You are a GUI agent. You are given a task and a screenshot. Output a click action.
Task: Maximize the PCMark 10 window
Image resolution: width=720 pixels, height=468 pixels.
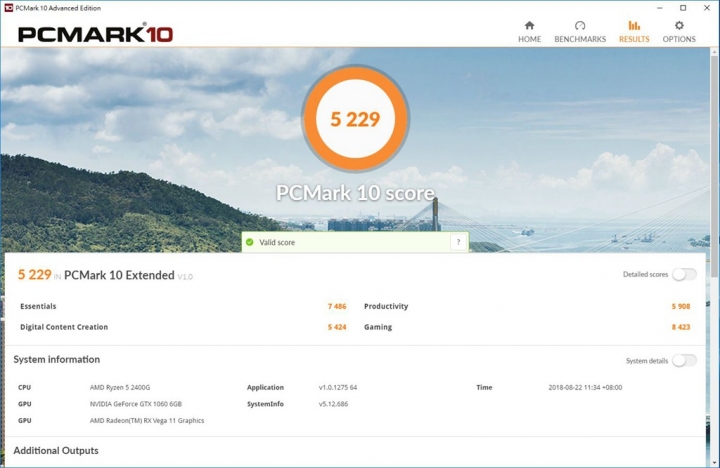683,8
